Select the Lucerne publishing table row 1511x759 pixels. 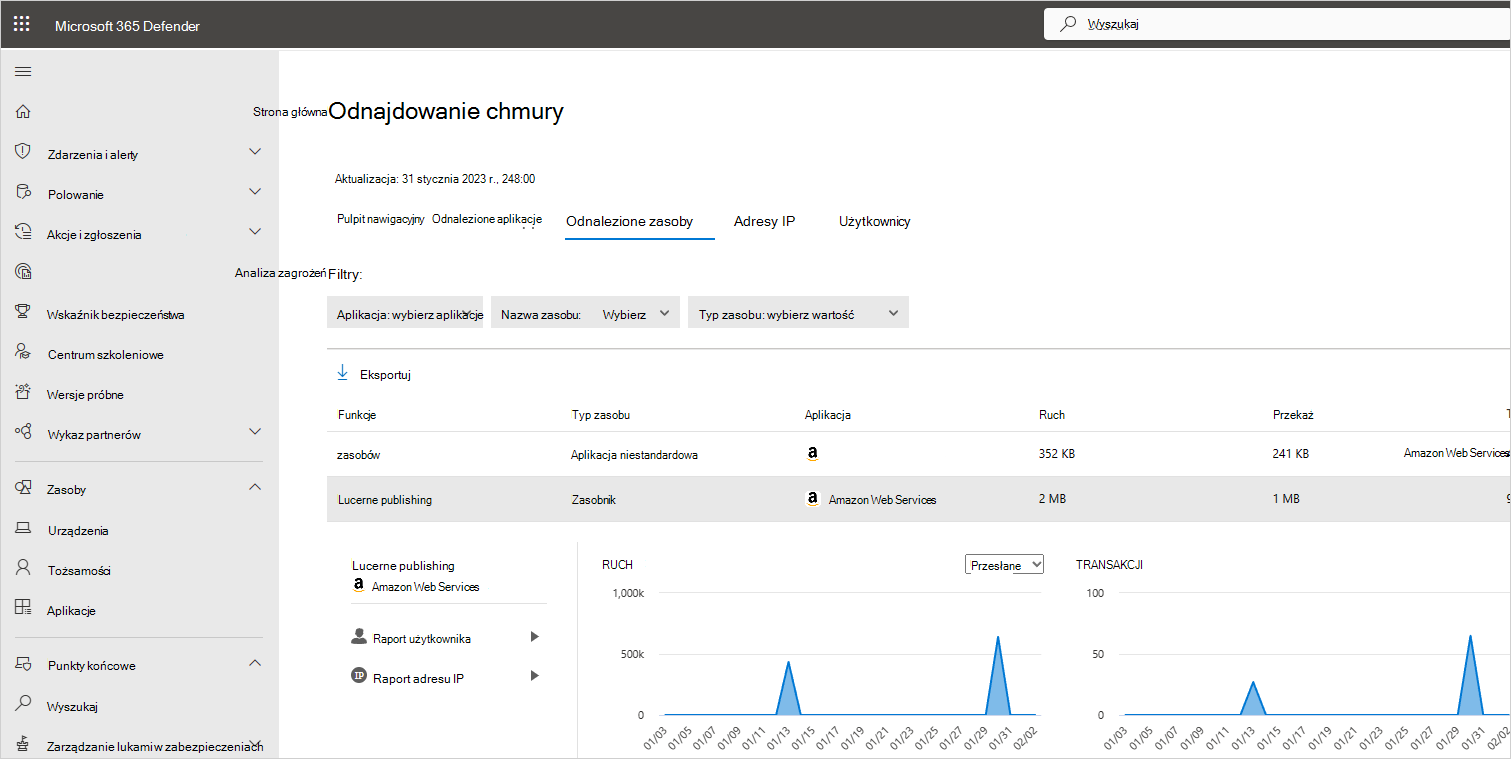[918, 499]
